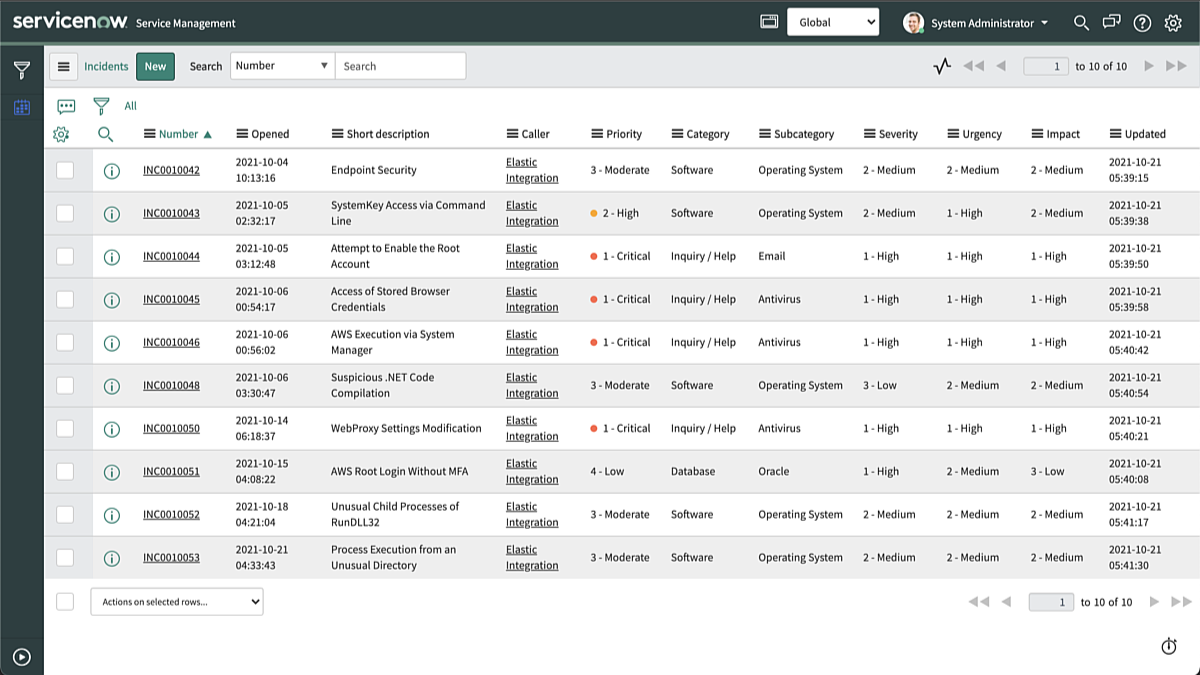The height and width of the screenshot is (675, 1200).
Task: Open Actions on selected rows dropdown
Action: pyautogui.click(x=177, y=601)
